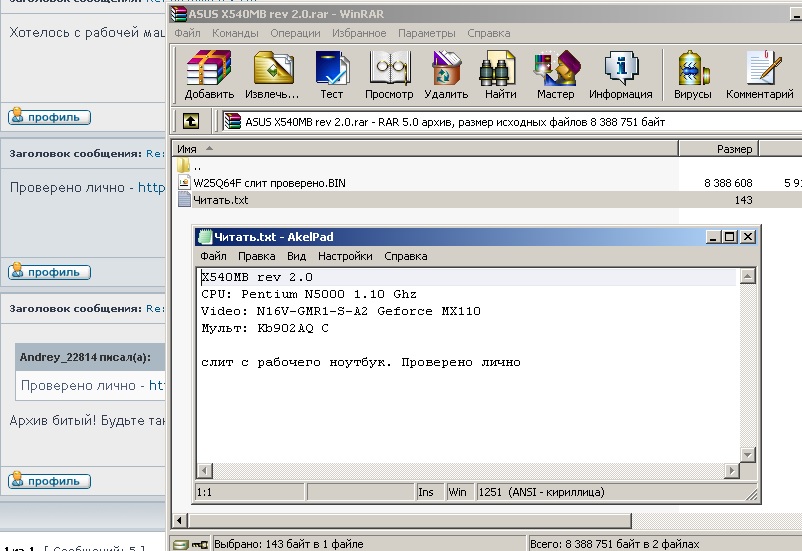Open AkelPad Вид menu
Screen dimensions: 802x551
(x=296, y=256)
